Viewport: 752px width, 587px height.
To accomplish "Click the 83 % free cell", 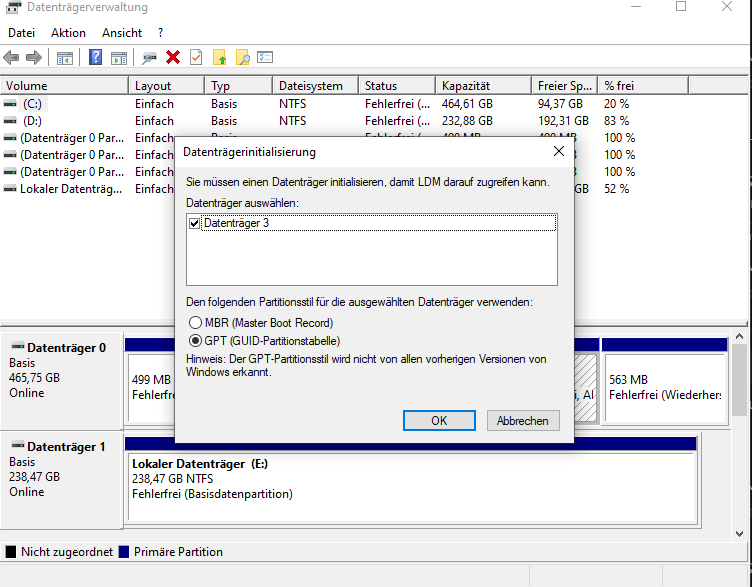I will point(617,121).
